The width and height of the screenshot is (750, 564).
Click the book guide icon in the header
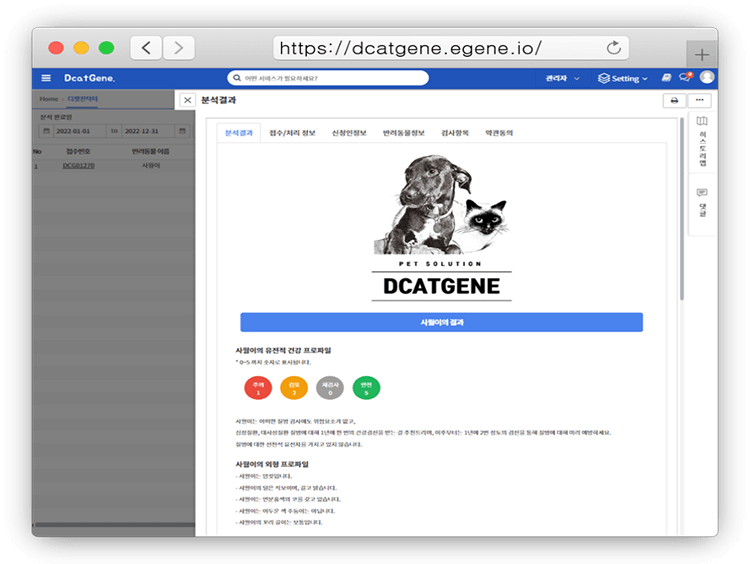666,78
